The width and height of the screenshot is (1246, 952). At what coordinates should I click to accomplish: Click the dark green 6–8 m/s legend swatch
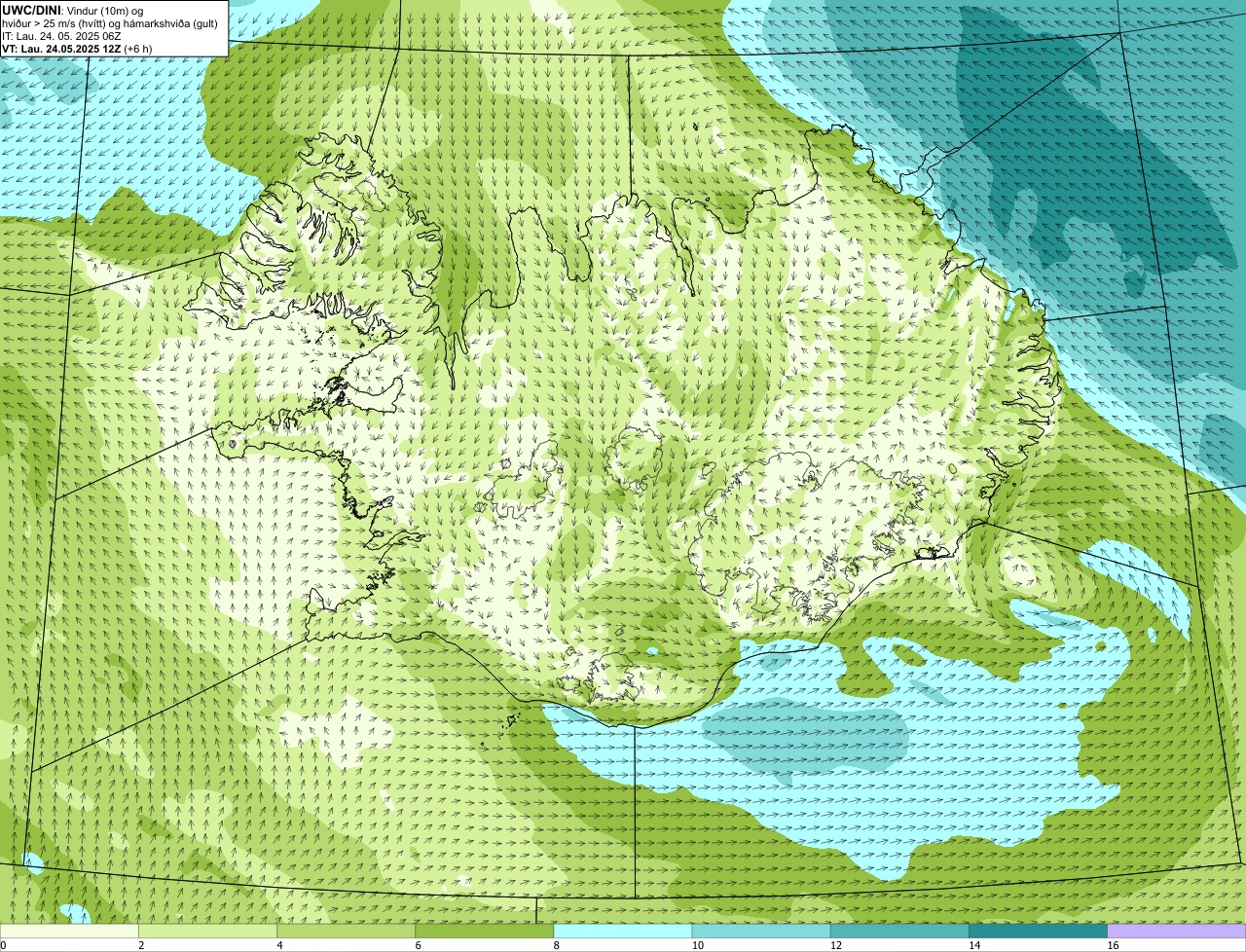tap(485, 931)
